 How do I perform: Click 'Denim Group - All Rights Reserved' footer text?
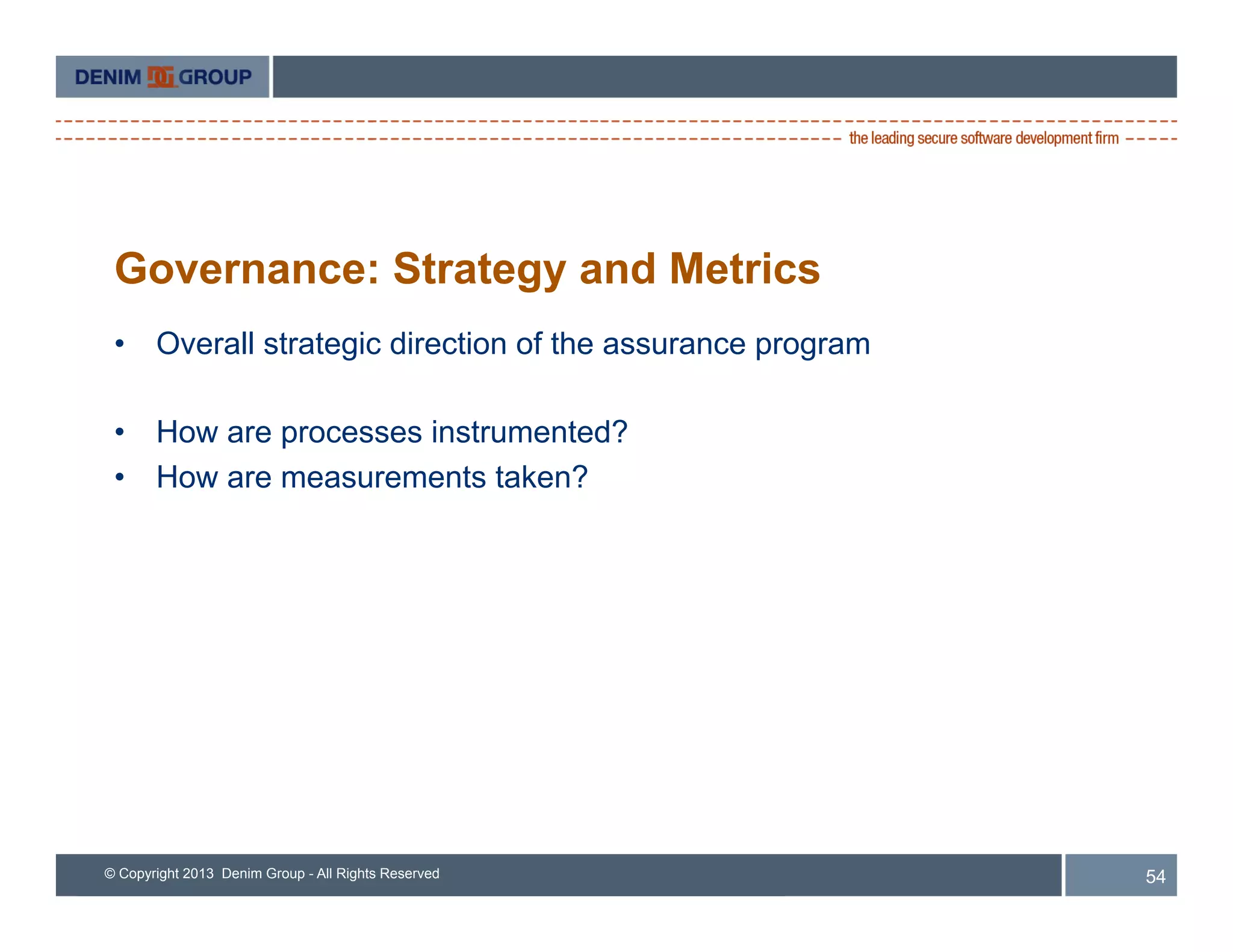coord(330,873)
